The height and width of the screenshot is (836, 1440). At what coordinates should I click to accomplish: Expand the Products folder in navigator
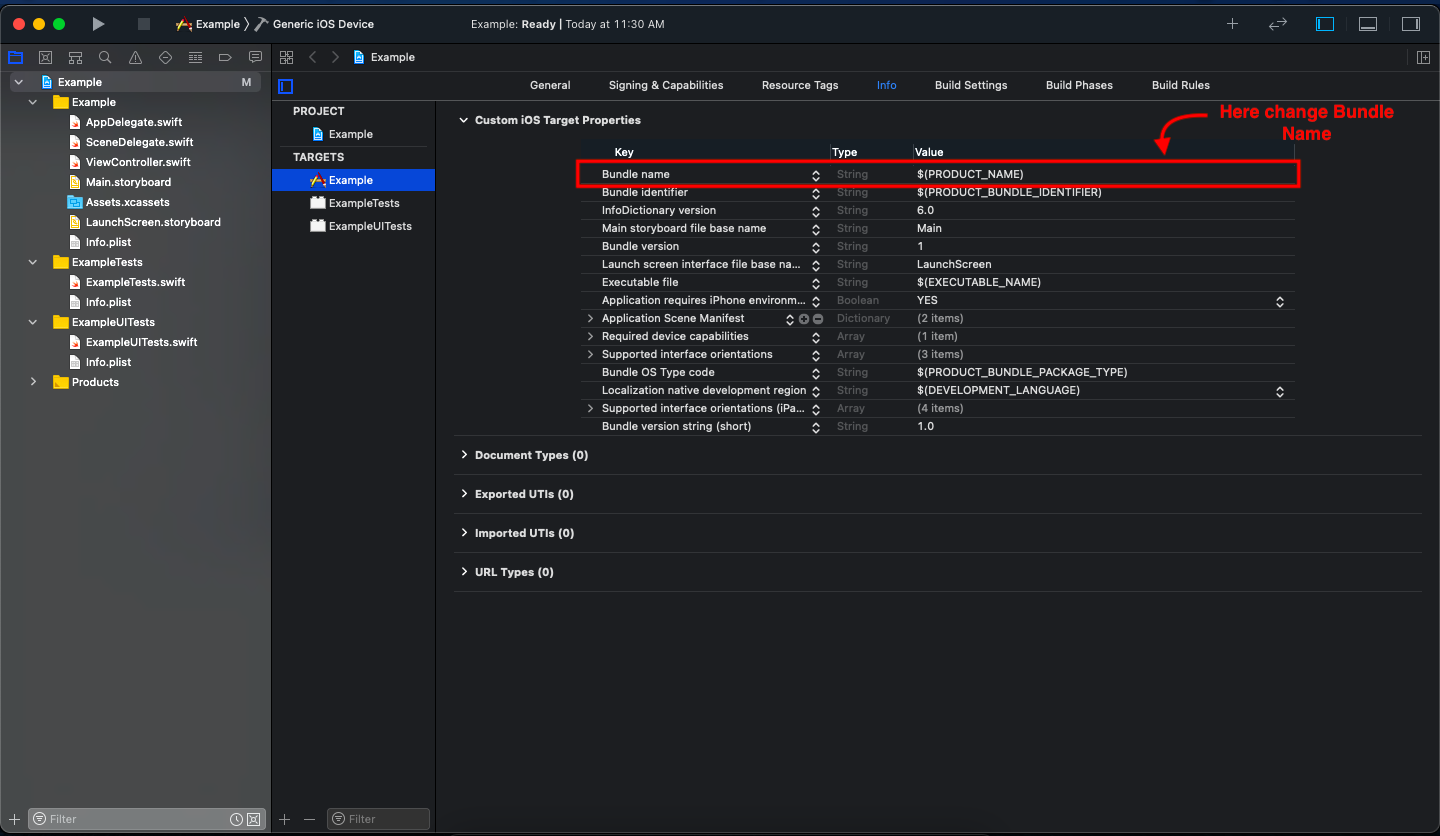(33, 382)
